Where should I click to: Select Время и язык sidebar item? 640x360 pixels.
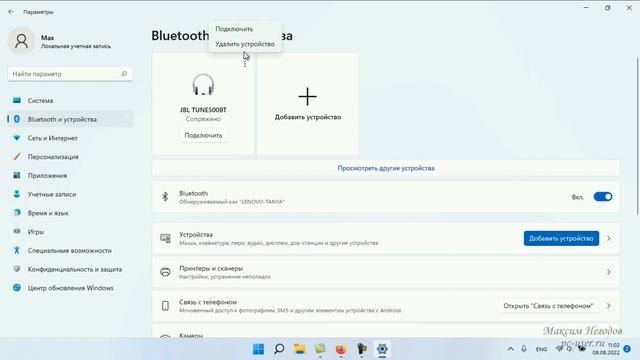(70, 213)
